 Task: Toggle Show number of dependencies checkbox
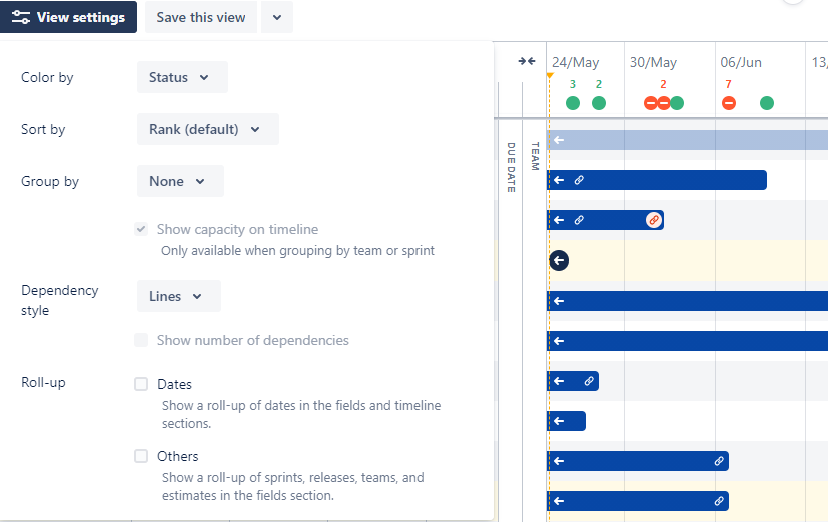click(141, 340)
